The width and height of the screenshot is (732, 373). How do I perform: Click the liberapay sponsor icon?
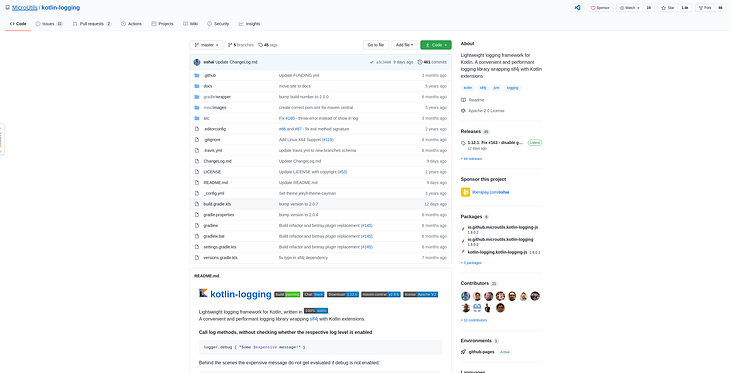[465, 192]
